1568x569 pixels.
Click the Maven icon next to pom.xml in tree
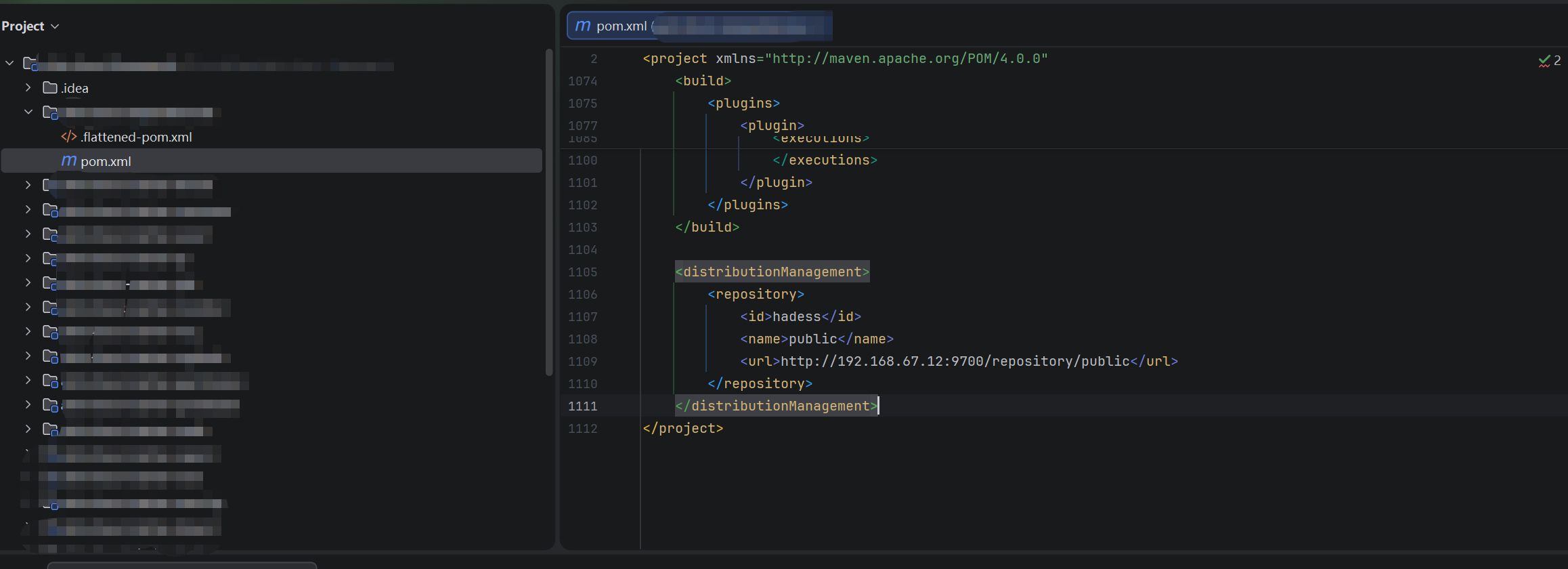pos(68,161)
